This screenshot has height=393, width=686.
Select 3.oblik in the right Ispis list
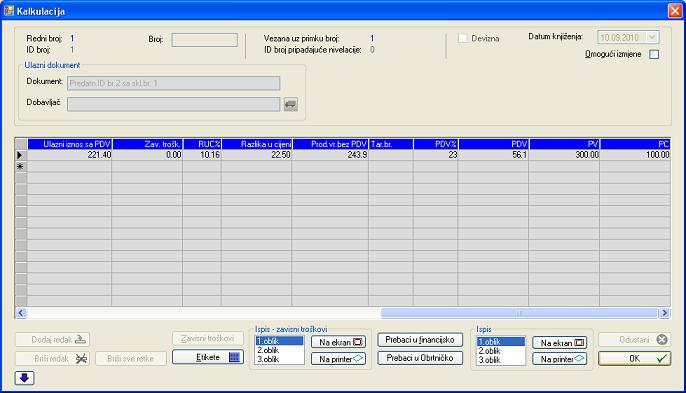tap(501, 360)
